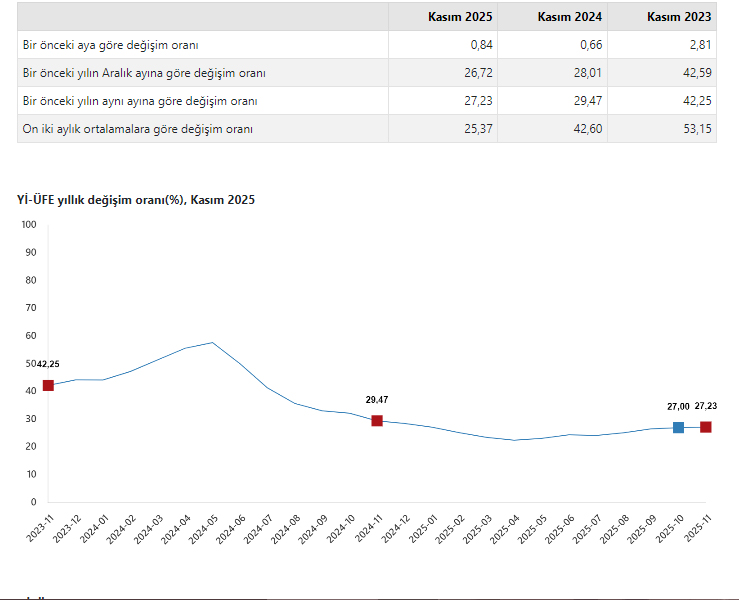
Task: Click the red marker labeled 29,47
Action: [x=377, y=421]
